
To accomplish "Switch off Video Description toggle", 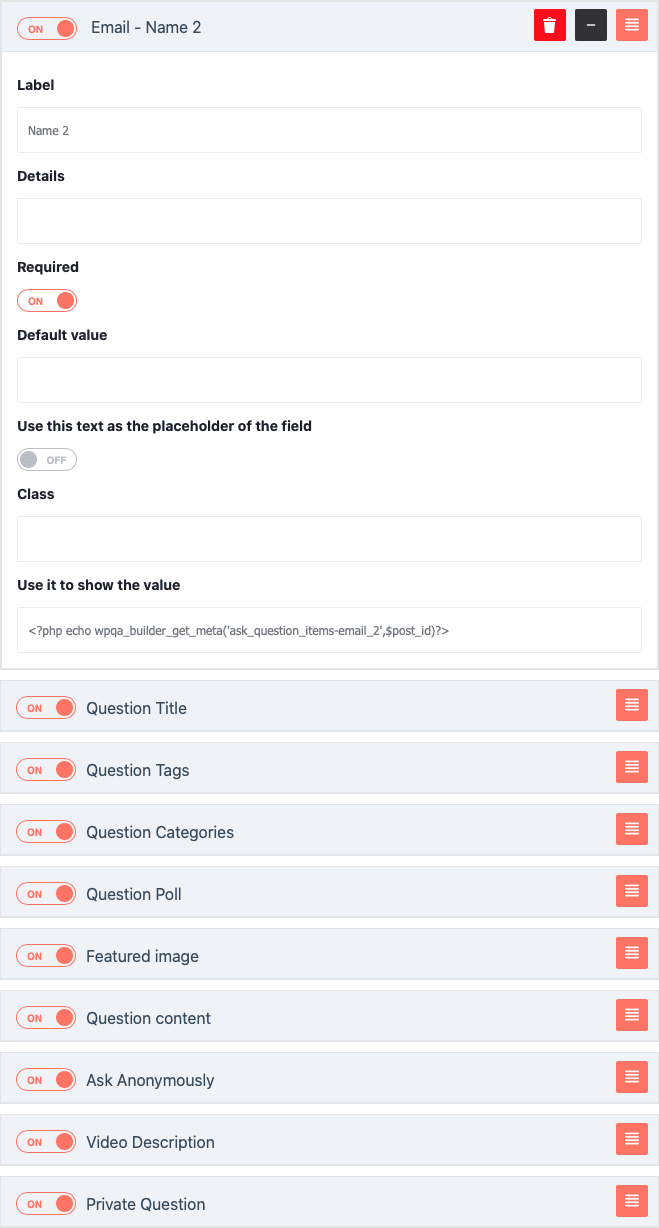I will [x=46, y=1142].
